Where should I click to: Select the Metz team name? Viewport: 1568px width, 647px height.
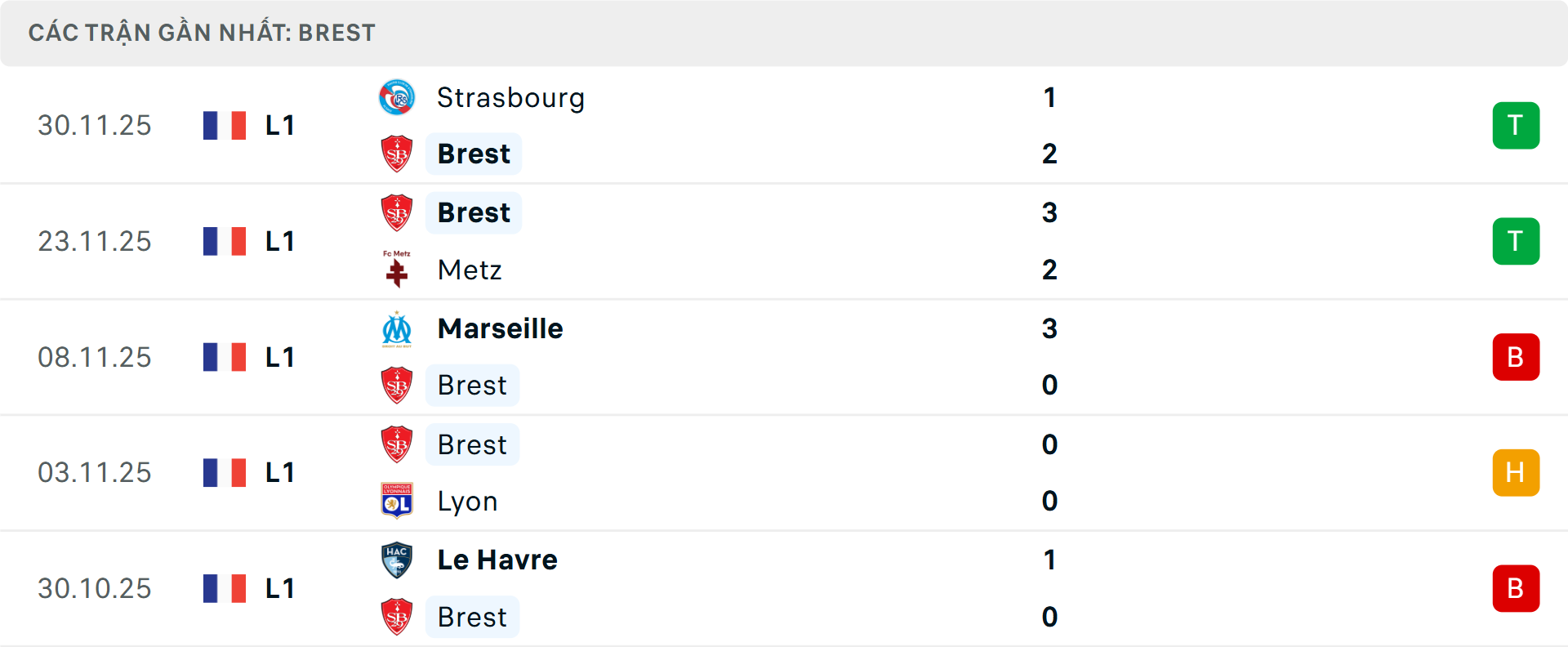point(470,270)
